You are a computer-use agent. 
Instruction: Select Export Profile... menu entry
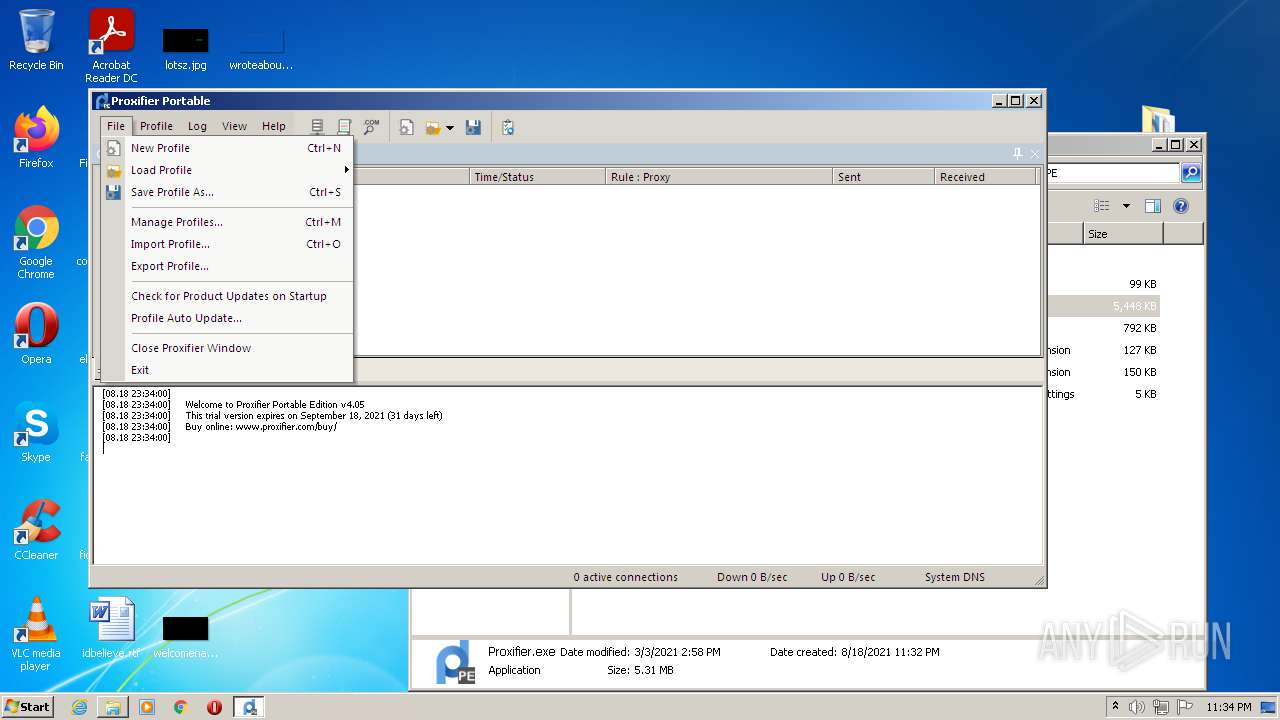coord(227,266)
